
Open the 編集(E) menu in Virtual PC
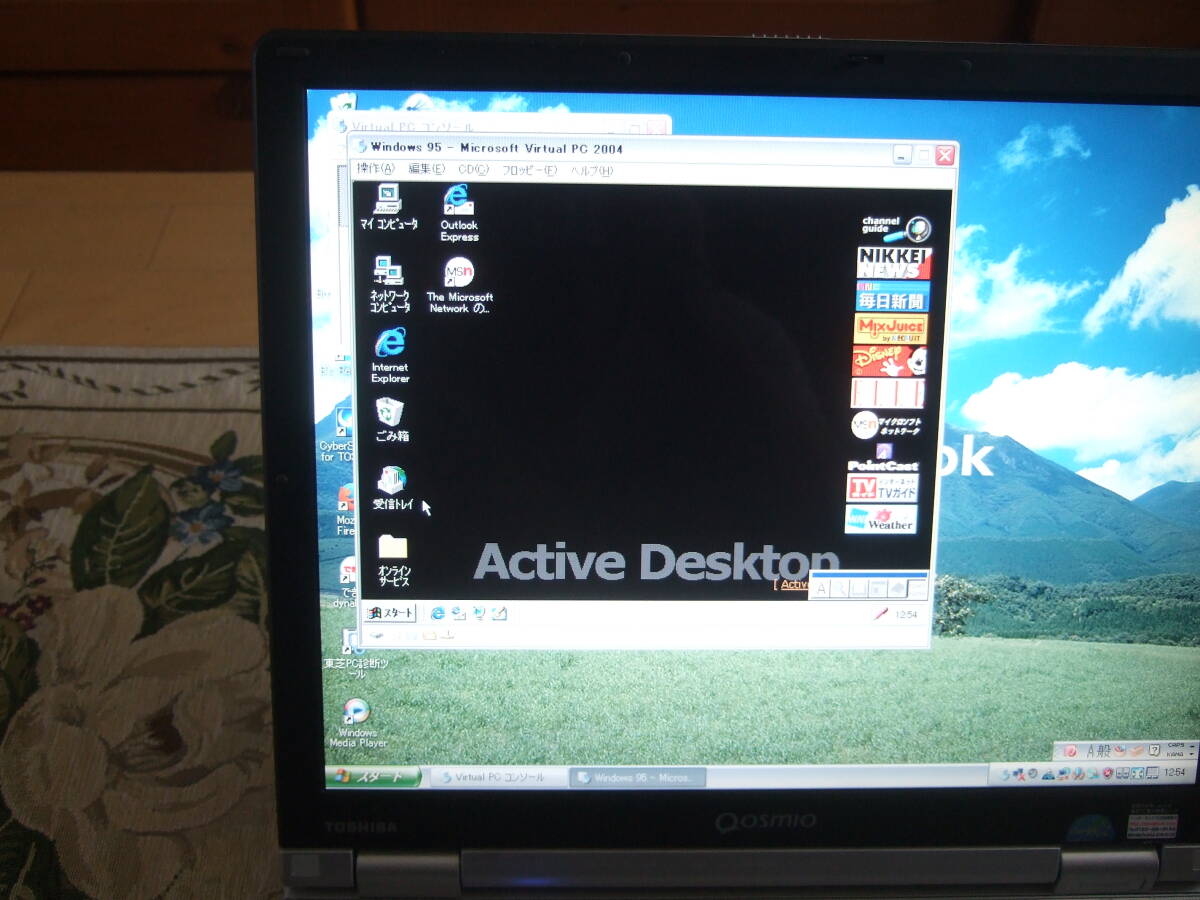click(x=426, y=170)
